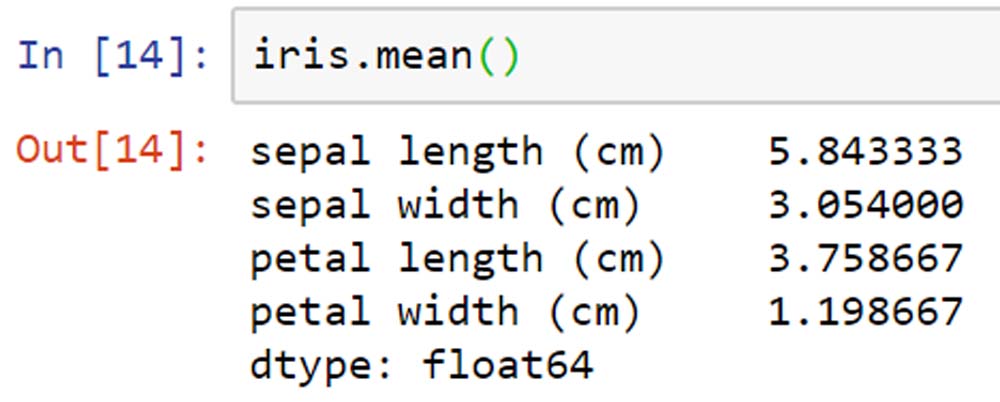Click the green closing parenthesis in code

tap(509, 57)
